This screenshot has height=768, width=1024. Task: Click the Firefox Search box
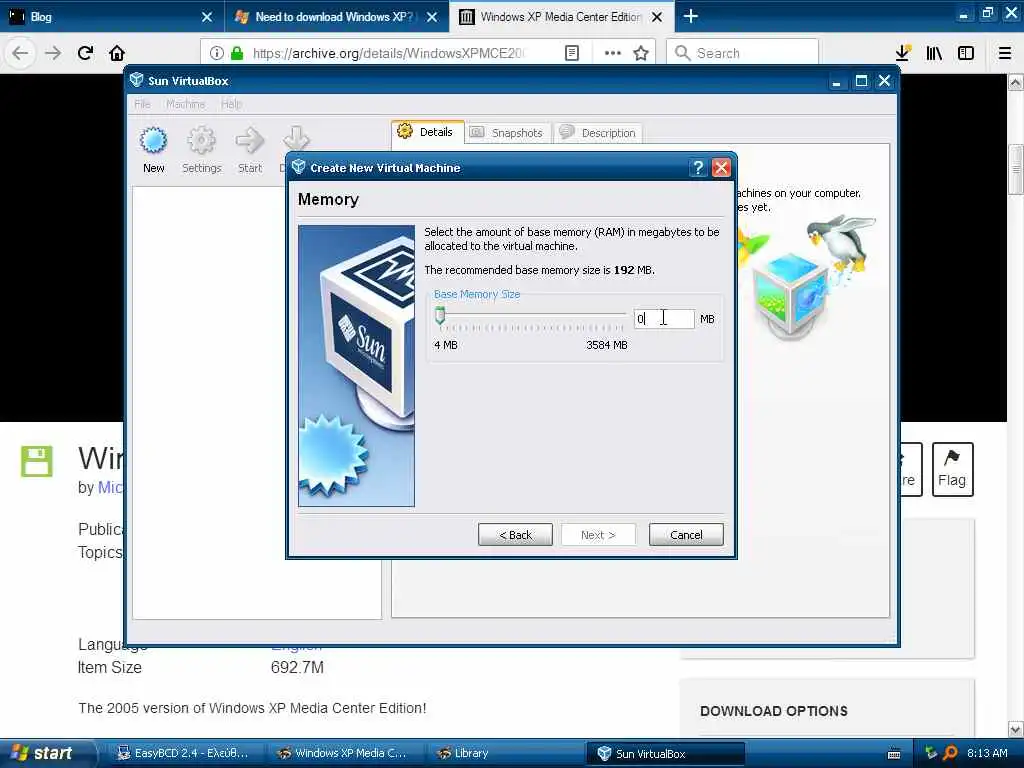743,53
